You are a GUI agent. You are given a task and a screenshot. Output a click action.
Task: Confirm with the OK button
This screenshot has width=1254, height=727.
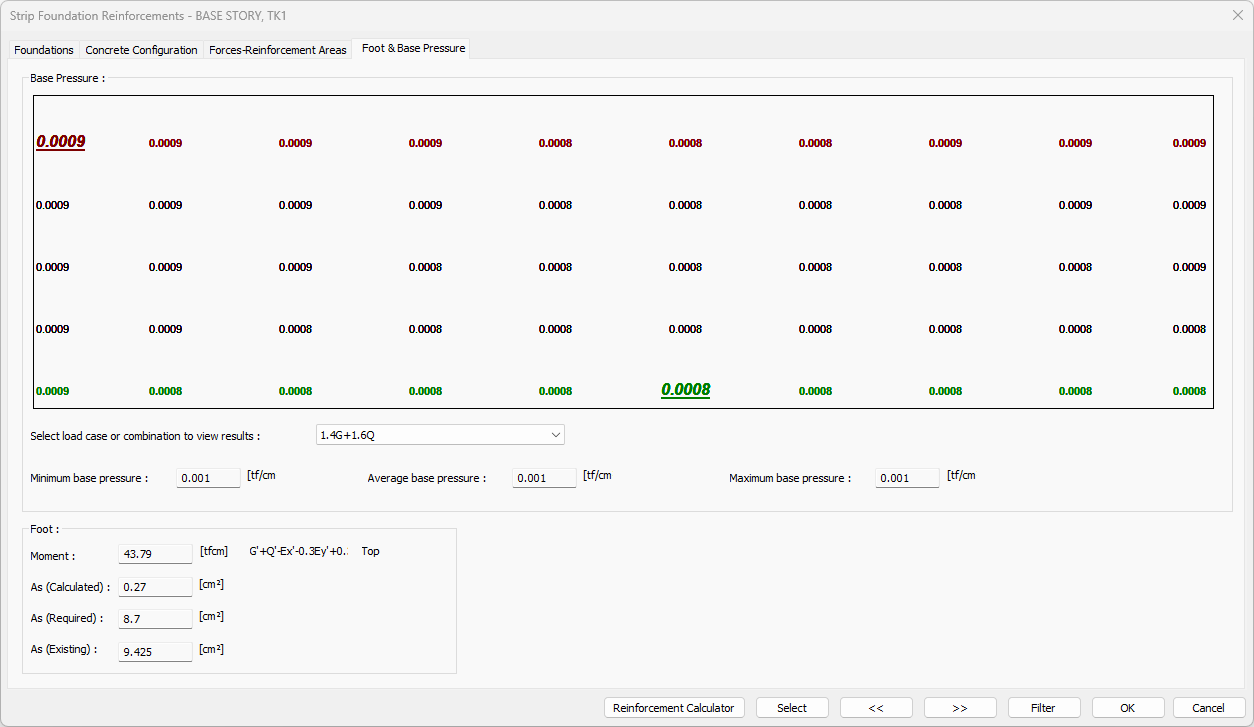point(1128,708)
